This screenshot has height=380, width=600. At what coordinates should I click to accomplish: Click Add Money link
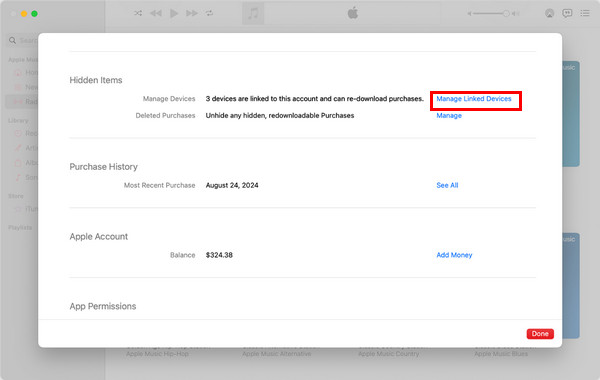pos(454,255)
